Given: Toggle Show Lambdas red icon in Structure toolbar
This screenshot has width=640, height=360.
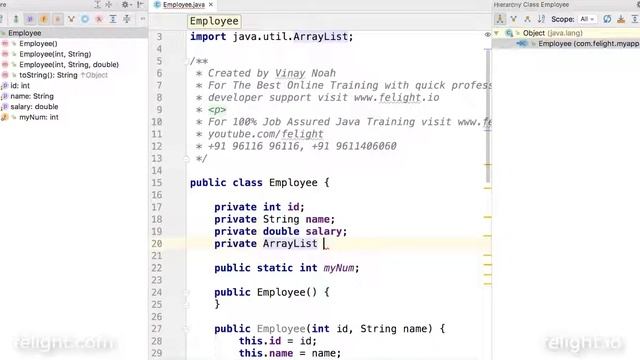Looking at the screenshot, I should coord(99,19).
